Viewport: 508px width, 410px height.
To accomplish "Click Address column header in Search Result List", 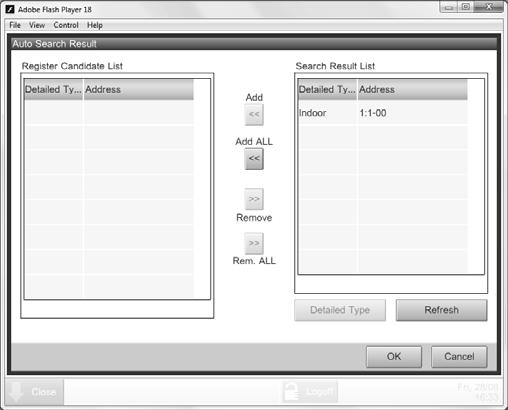I will 412,89.
